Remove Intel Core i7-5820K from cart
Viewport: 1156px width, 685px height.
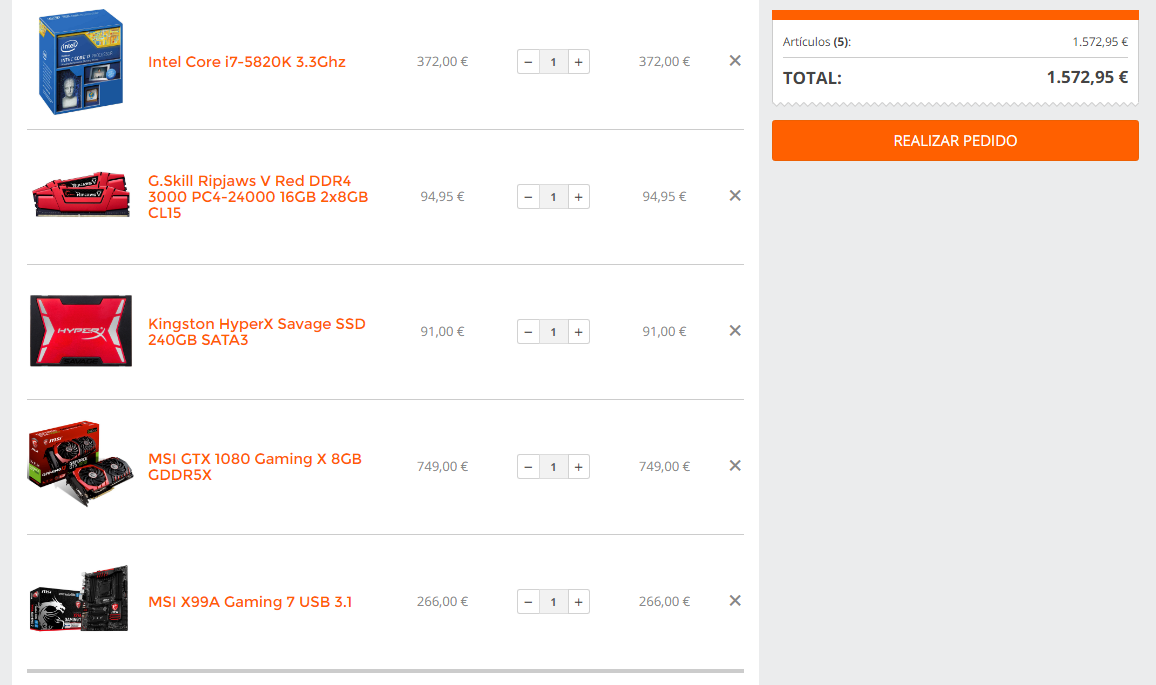(735, 60)
